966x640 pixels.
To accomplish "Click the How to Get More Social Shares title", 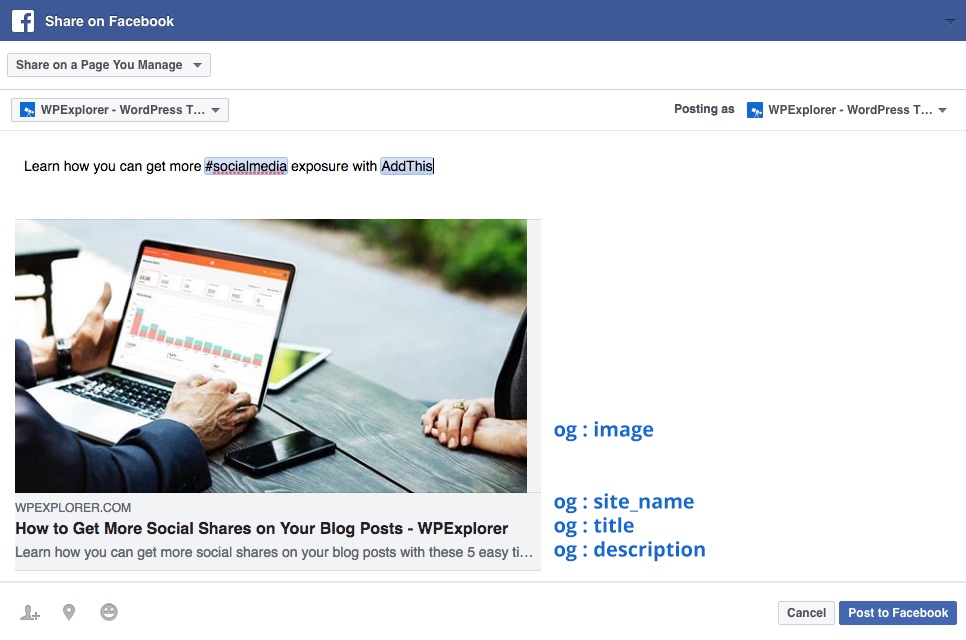I will point(262,529).
